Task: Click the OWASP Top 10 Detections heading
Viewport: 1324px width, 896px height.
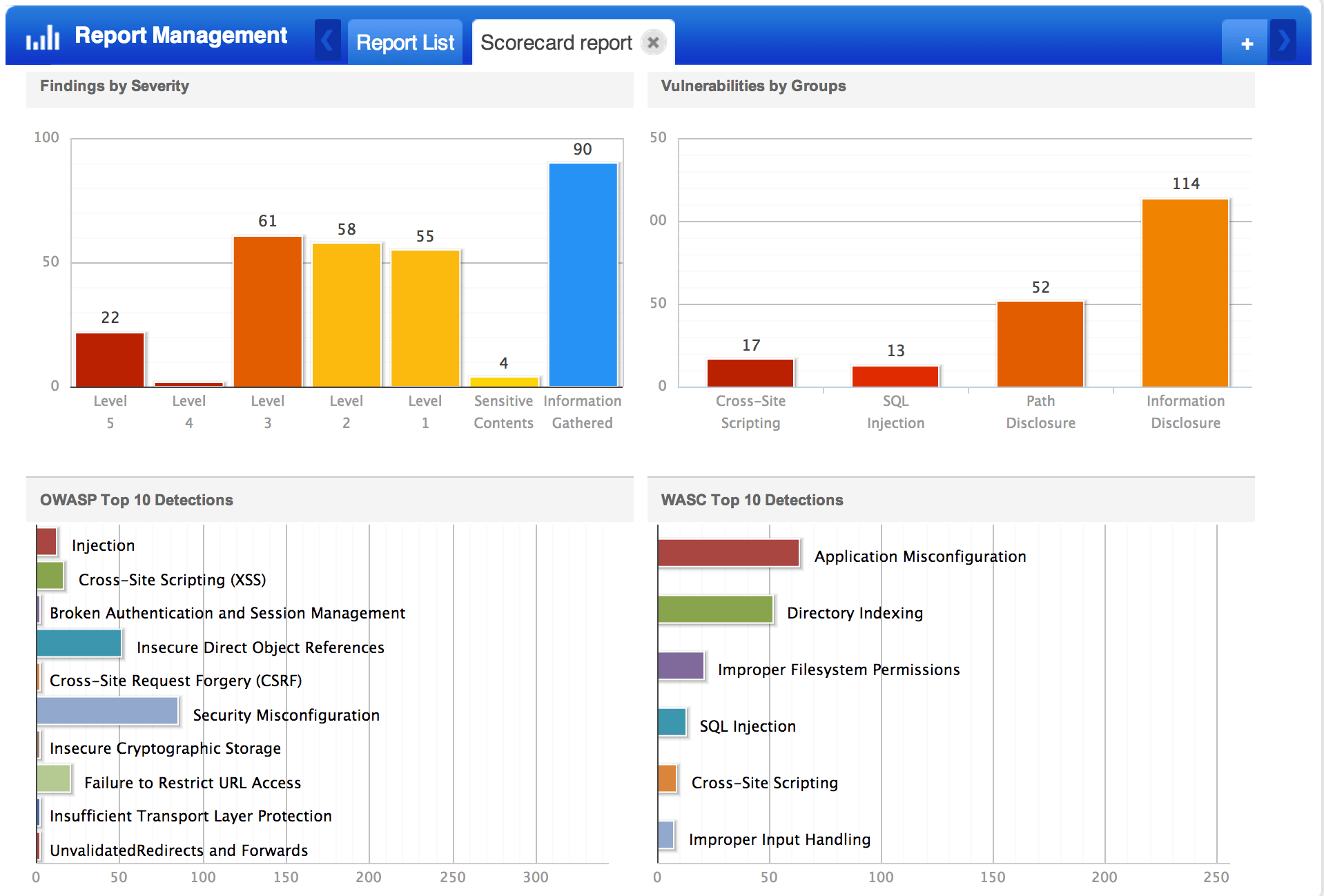Action: (137, 500)
